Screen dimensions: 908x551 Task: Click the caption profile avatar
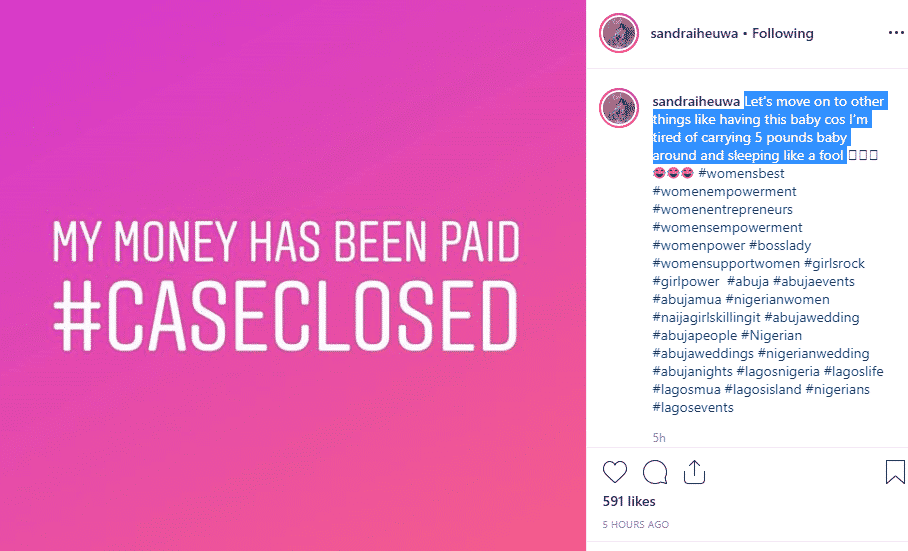coord(619,108)
